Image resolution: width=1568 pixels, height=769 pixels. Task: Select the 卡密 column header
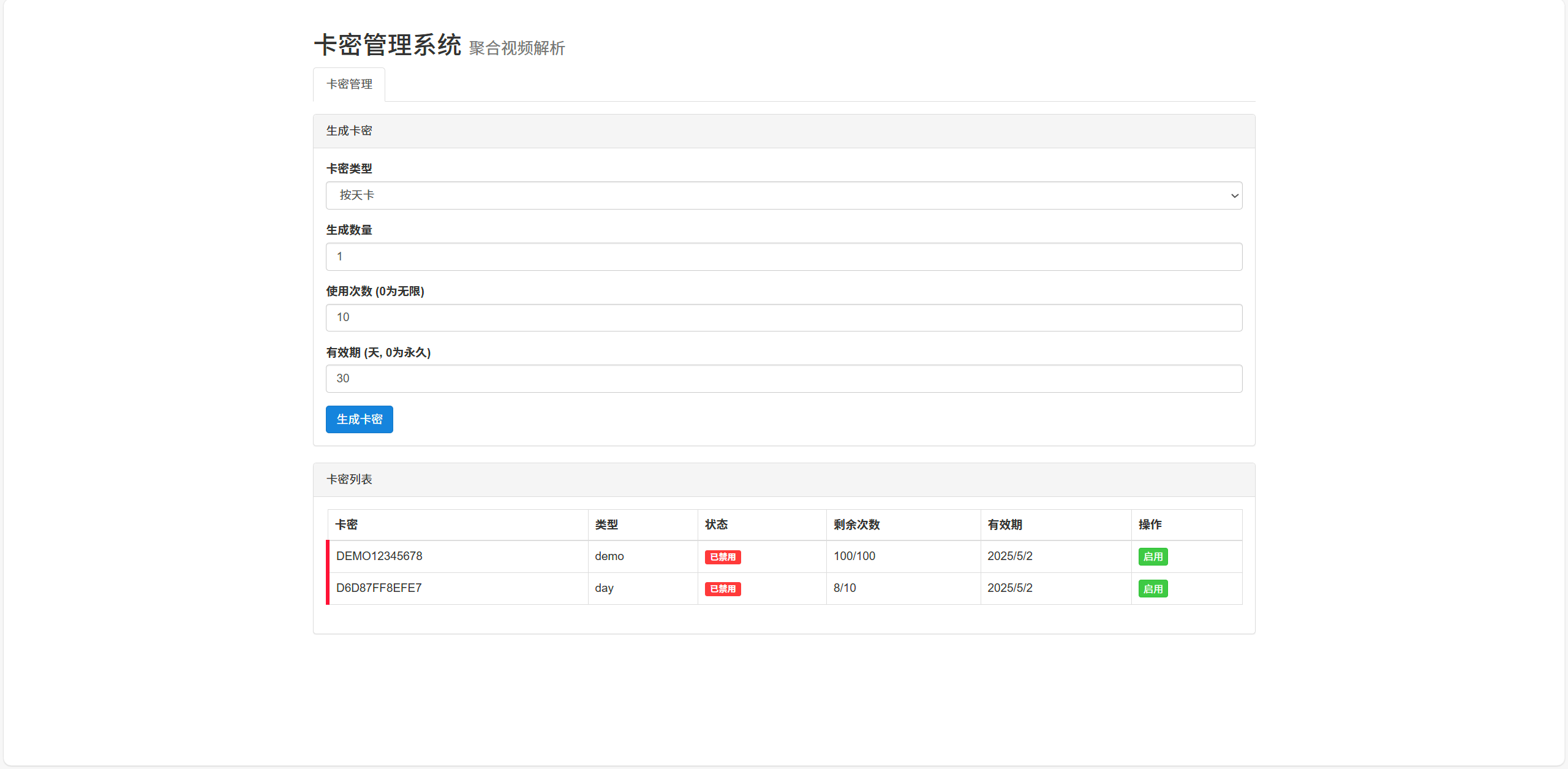(x=347, y=525)
